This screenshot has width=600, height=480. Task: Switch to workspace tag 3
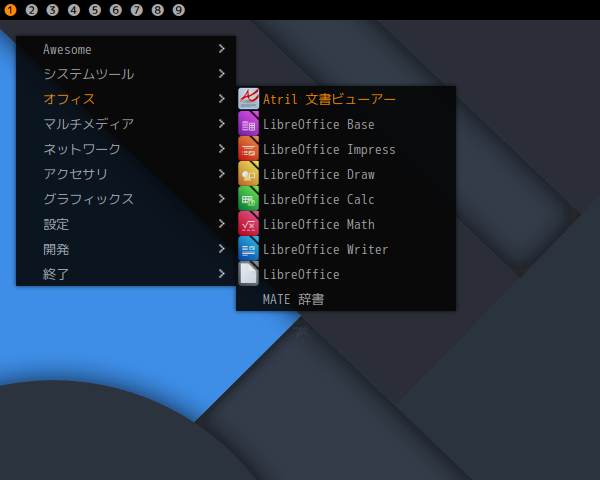click(x=52, y=10)
